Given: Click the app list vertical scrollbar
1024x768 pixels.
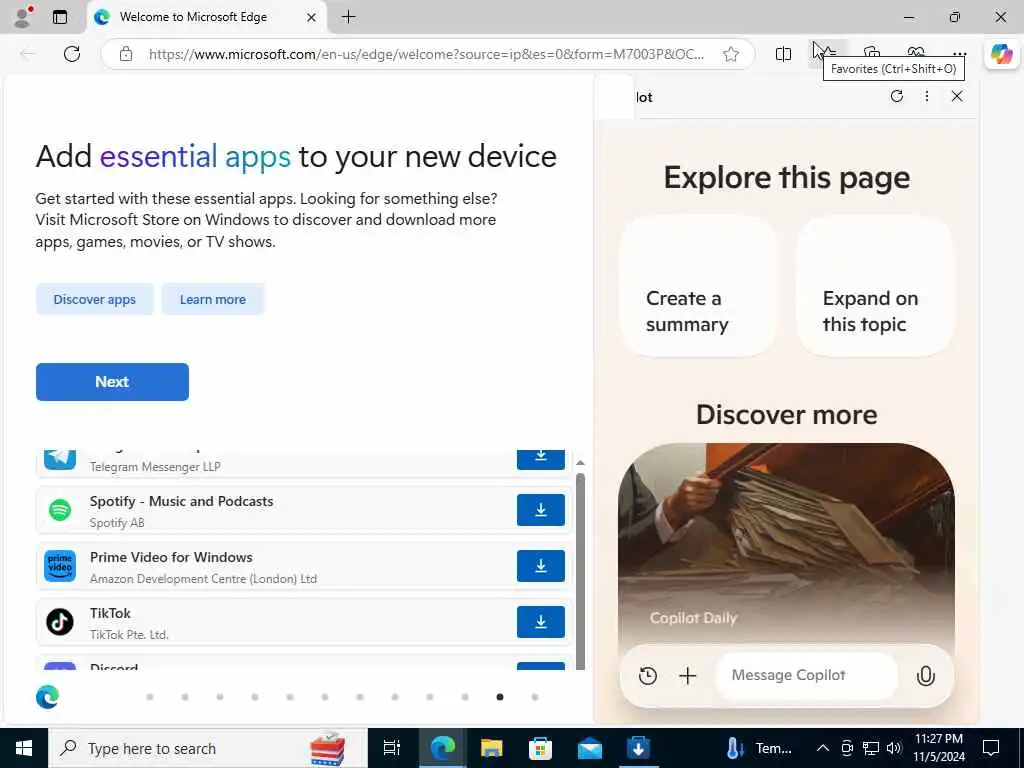Looking at the screenshot, I should pos(580,571).
